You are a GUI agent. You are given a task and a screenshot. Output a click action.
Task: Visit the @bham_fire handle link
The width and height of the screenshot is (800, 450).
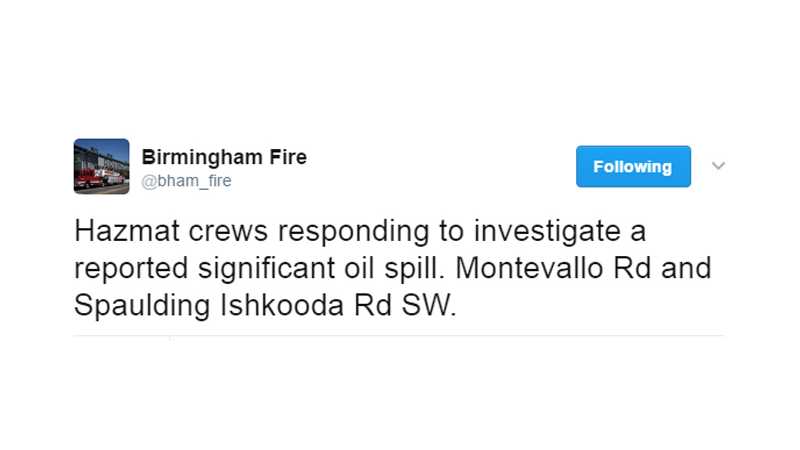point(186,181)
